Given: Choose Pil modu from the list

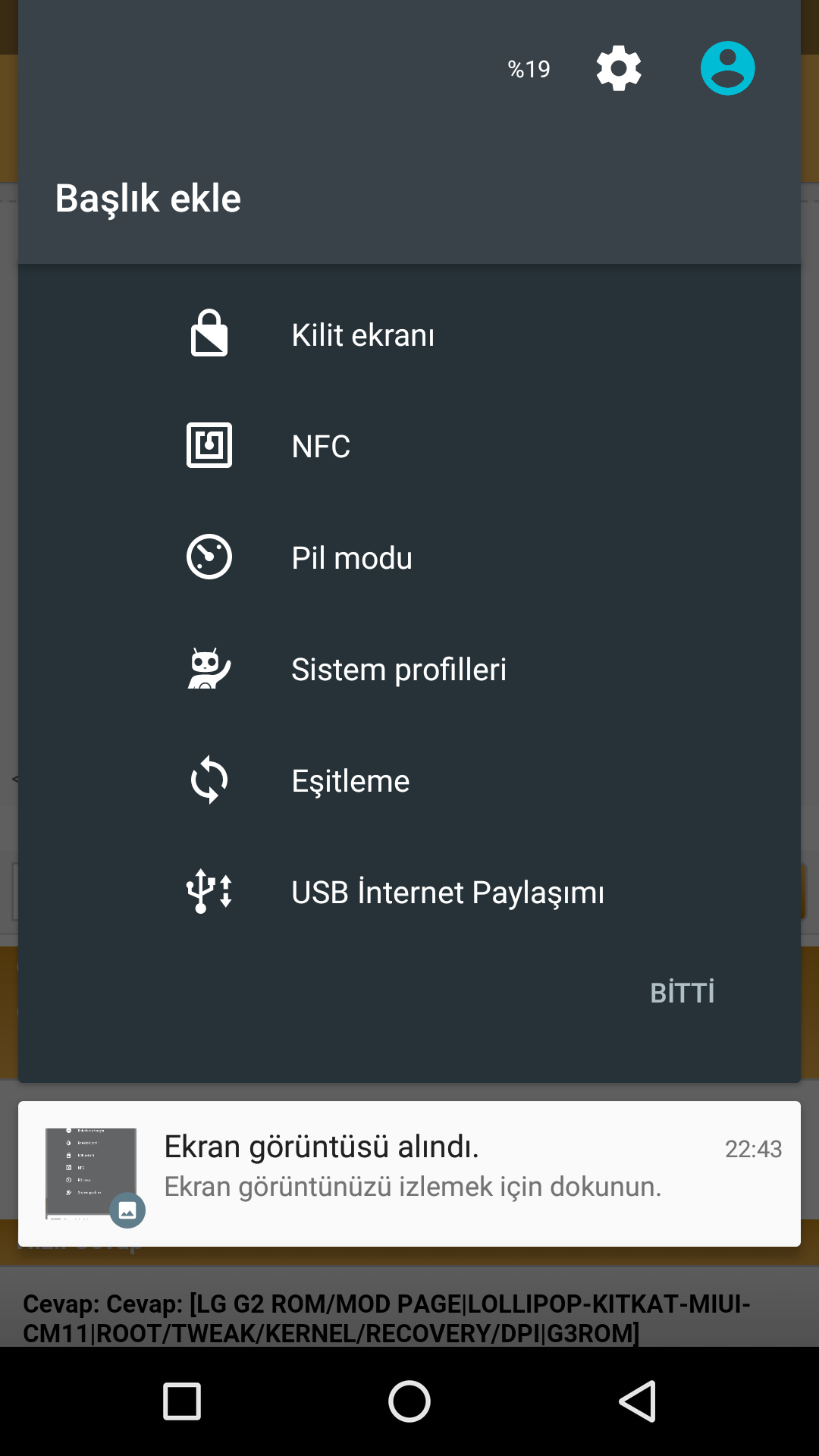Looking at the screenshot, I should click(409, 557).
